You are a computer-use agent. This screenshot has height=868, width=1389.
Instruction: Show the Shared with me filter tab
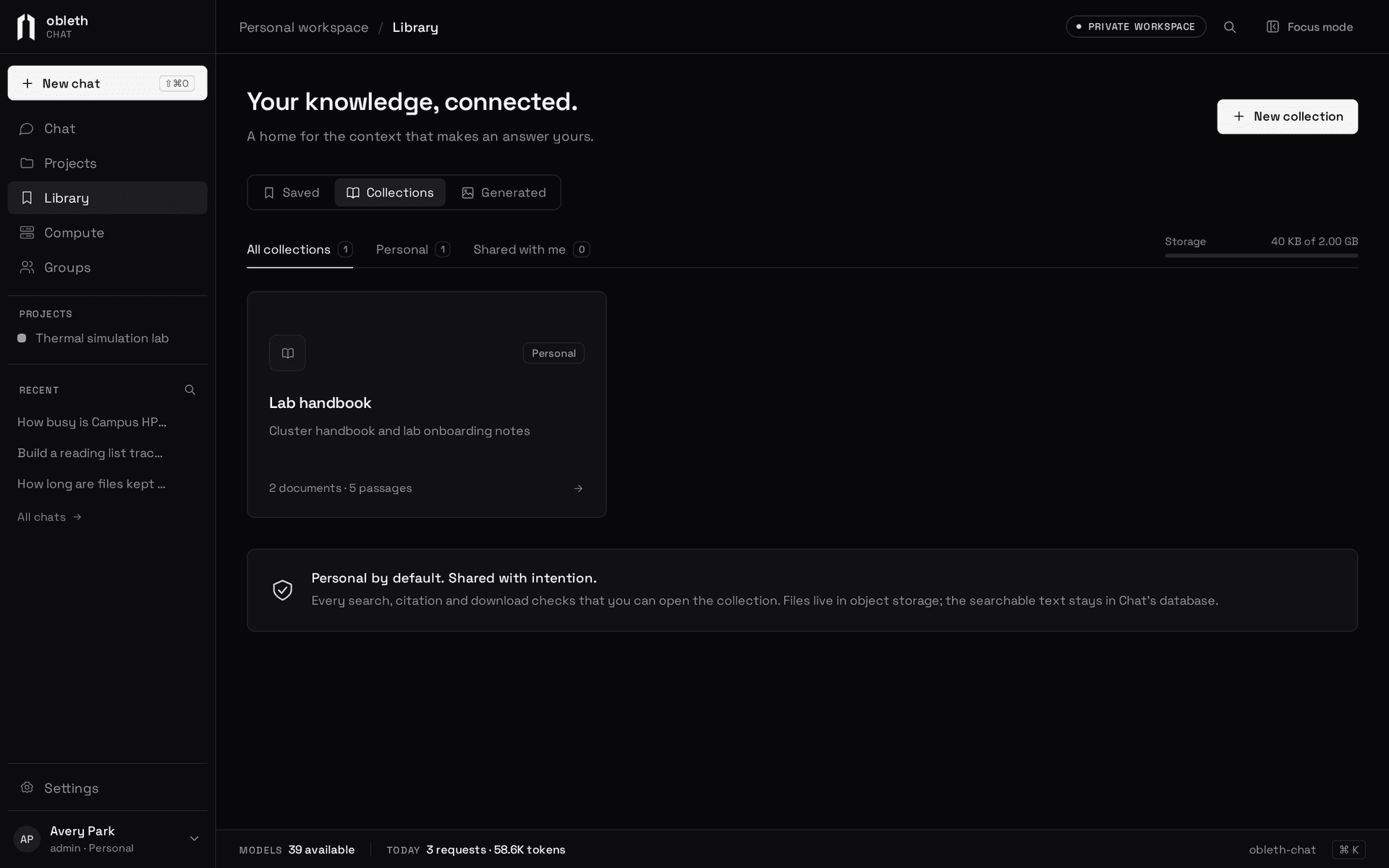(532, 250)
